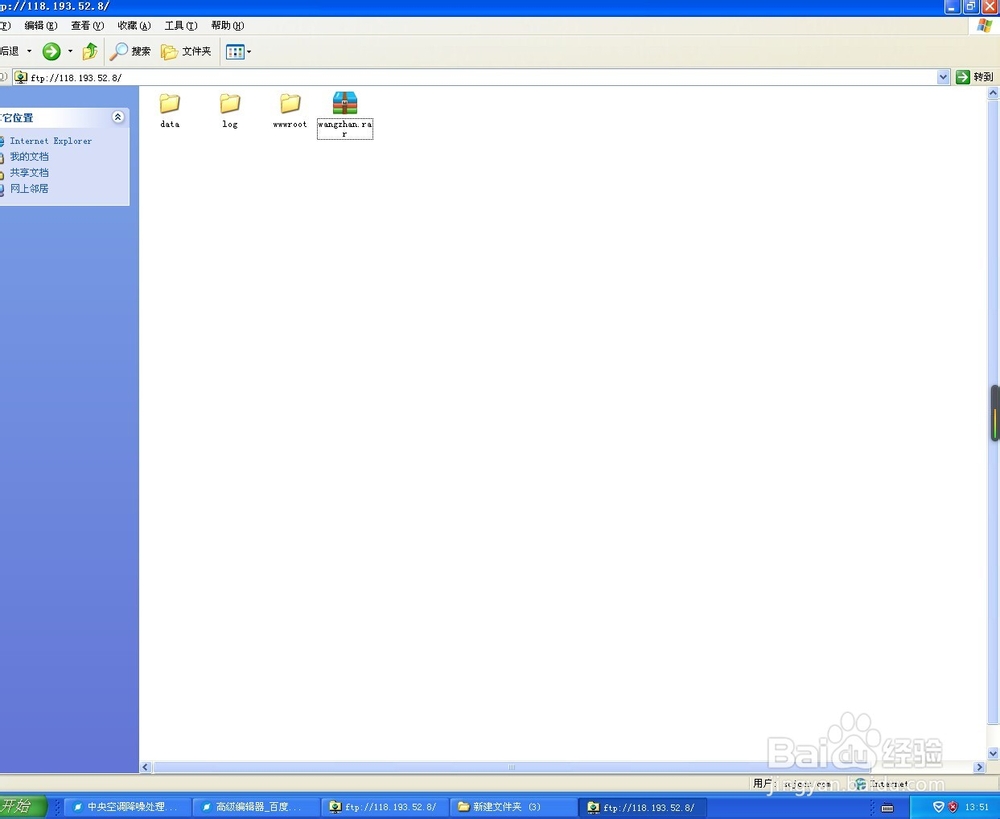Switch to 中央空调降噪处理 taskbar window
Screen dimensions: 1000x819
click(128, 807)
